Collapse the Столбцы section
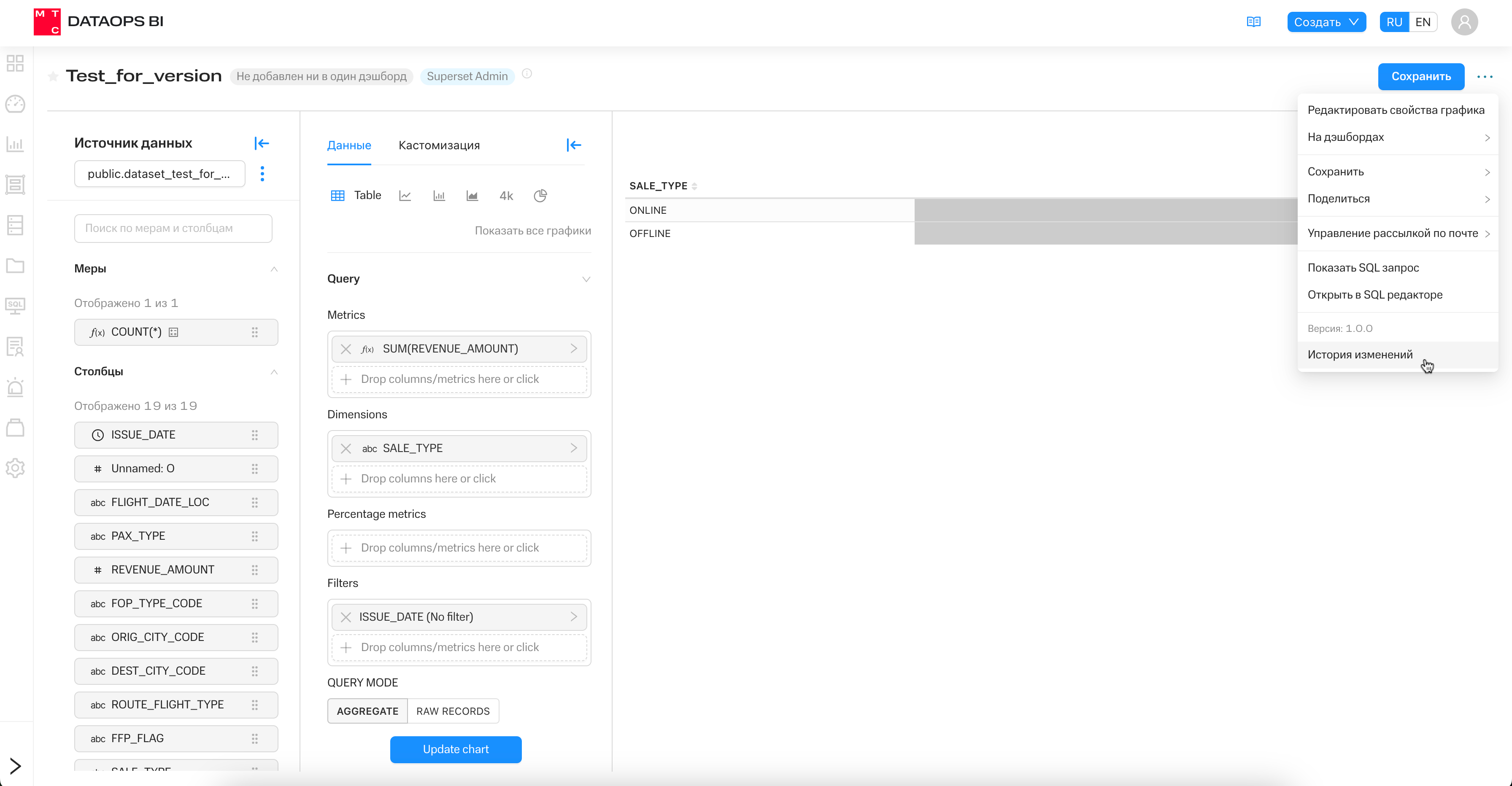 click(x=273, y=372)
